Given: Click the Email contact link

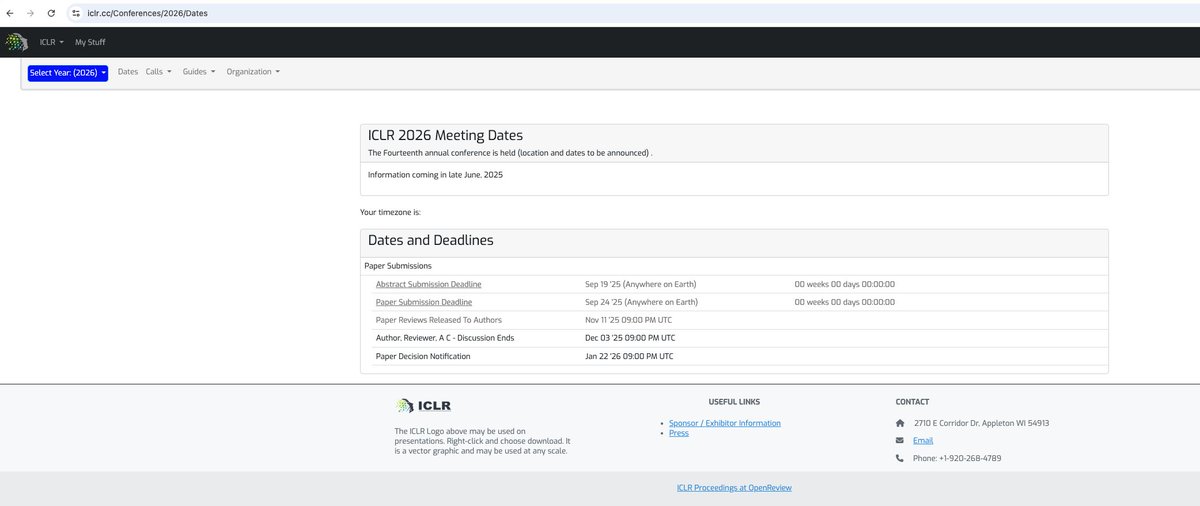Looking at the screenshot, I should pos(923,440).
